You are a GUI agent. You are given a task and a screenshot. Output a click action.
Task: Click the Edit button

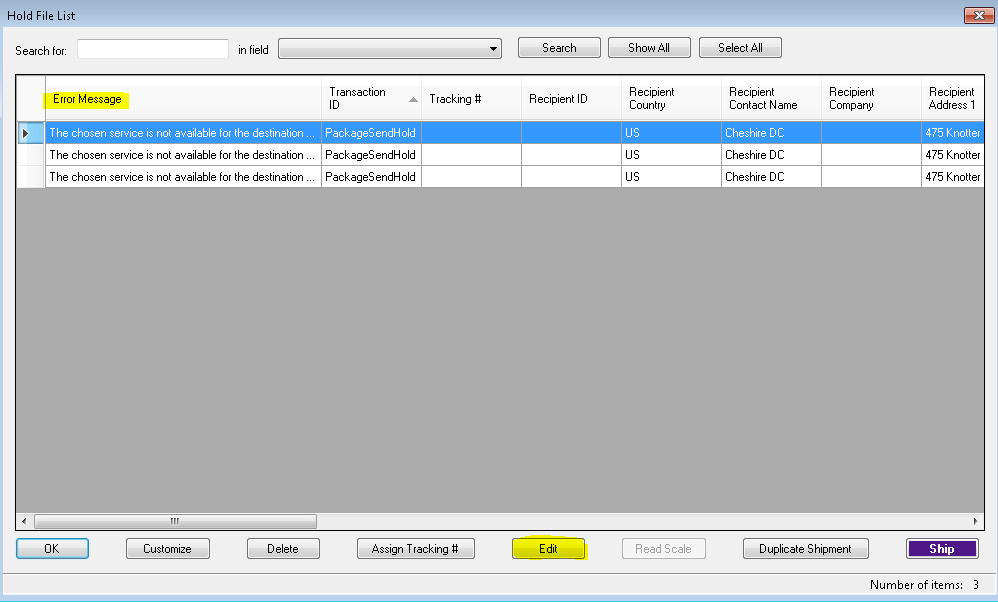tap(548, 549)
